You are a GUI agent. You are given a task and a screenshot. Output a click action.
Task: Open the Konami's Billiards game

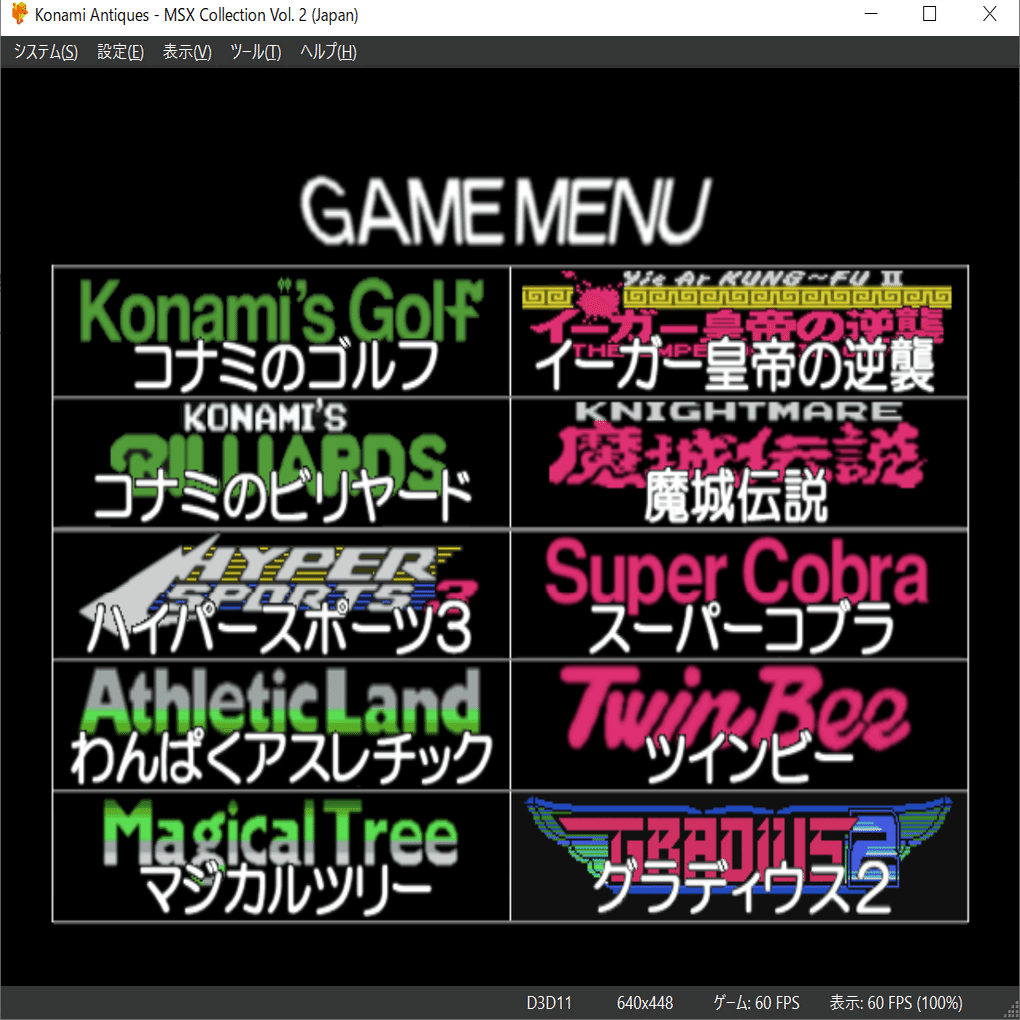(280, 462)
